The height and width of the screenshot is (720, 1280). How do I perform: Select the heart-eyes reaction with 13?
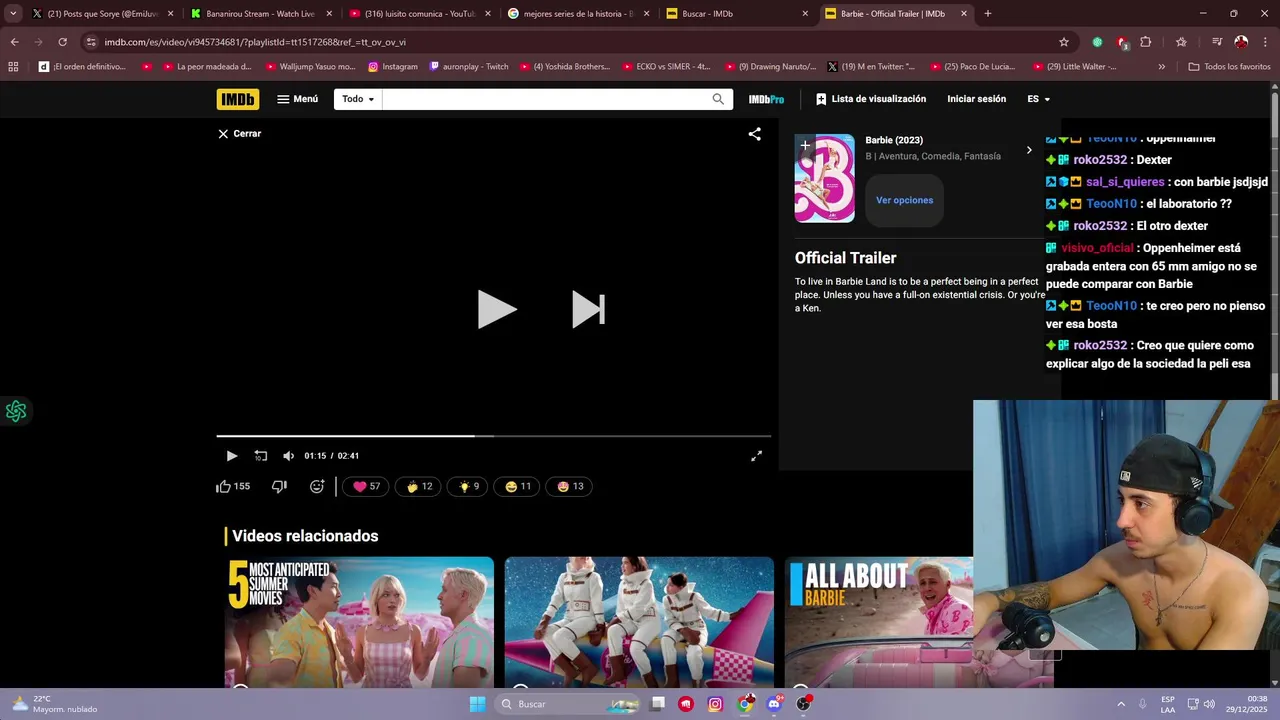[x=570, y=487]
